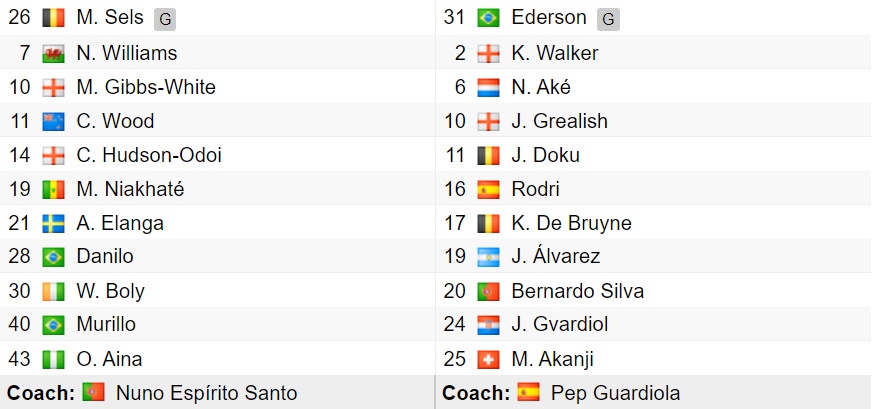Click the Argentina flag beside J. Álvarez
This screenshot has height=409, width=873.
click(x=488, y=257)
